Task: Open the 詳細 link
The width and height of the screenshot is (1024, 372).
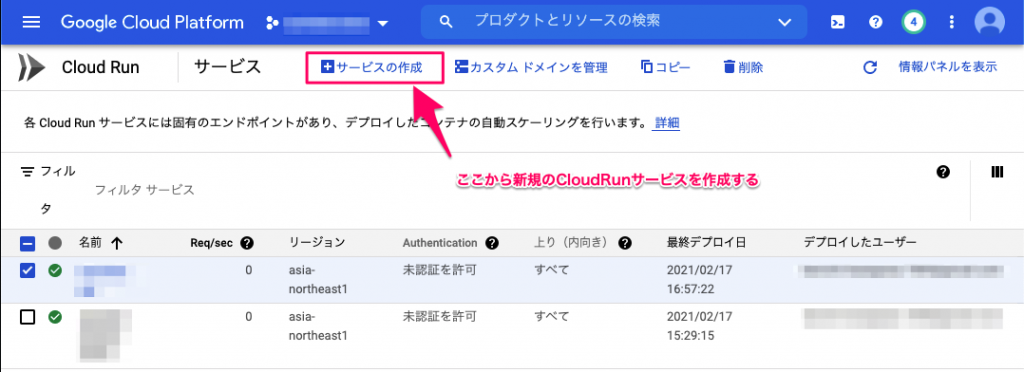Action: pyautogui.click(x=666, y=123)
